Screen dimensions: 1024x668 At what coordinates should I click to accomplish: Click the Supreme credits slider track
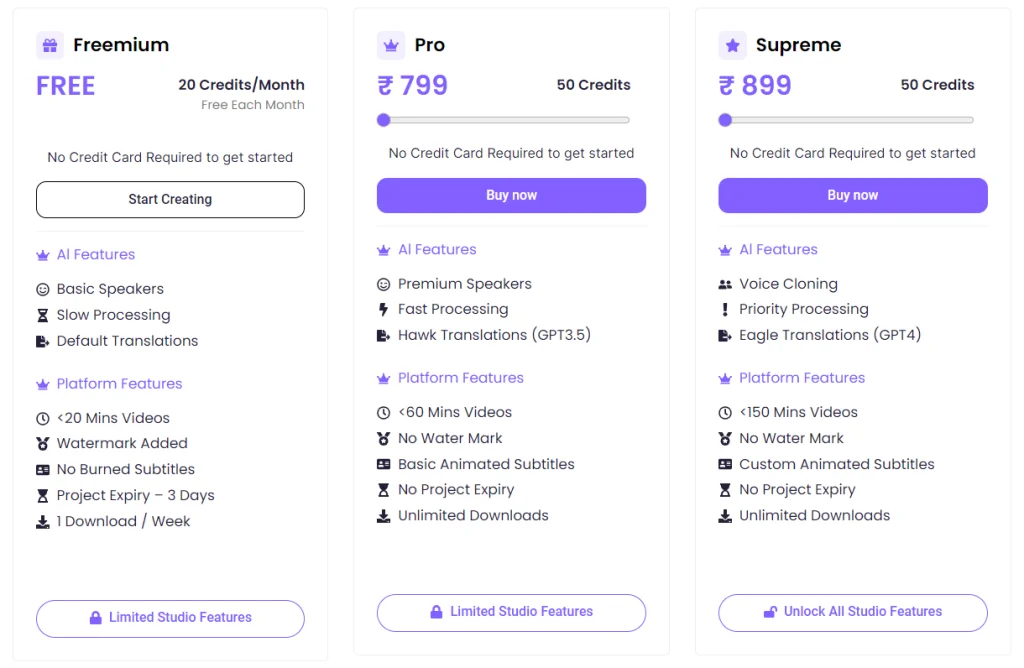tap(850, 120)
